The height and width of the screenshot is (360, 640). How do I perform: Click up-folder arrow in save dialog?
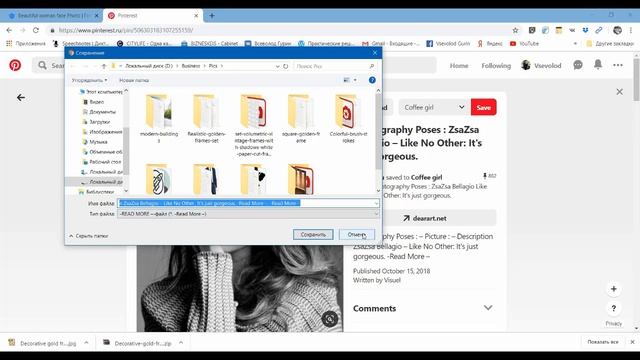(104, 66)
